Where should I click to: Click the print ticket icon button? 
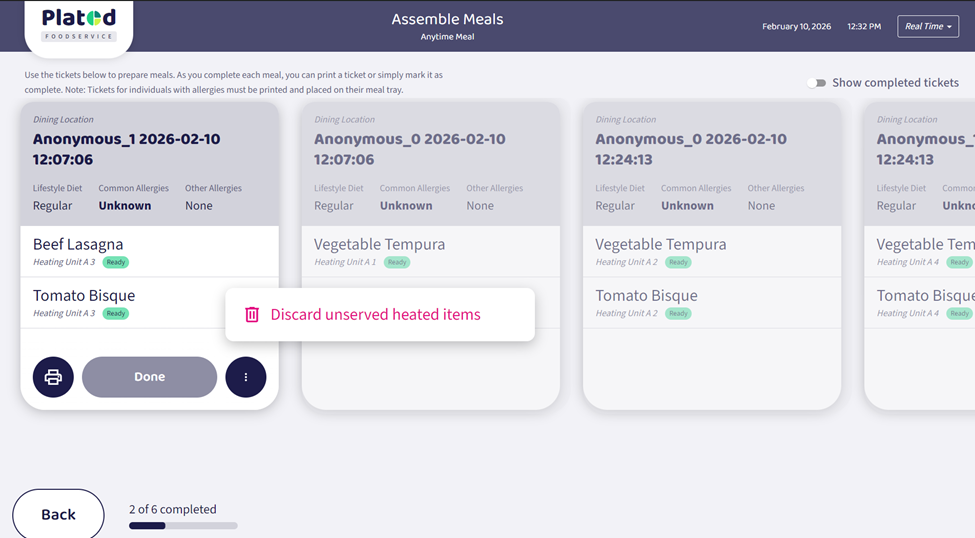click(x=53, y=377)
